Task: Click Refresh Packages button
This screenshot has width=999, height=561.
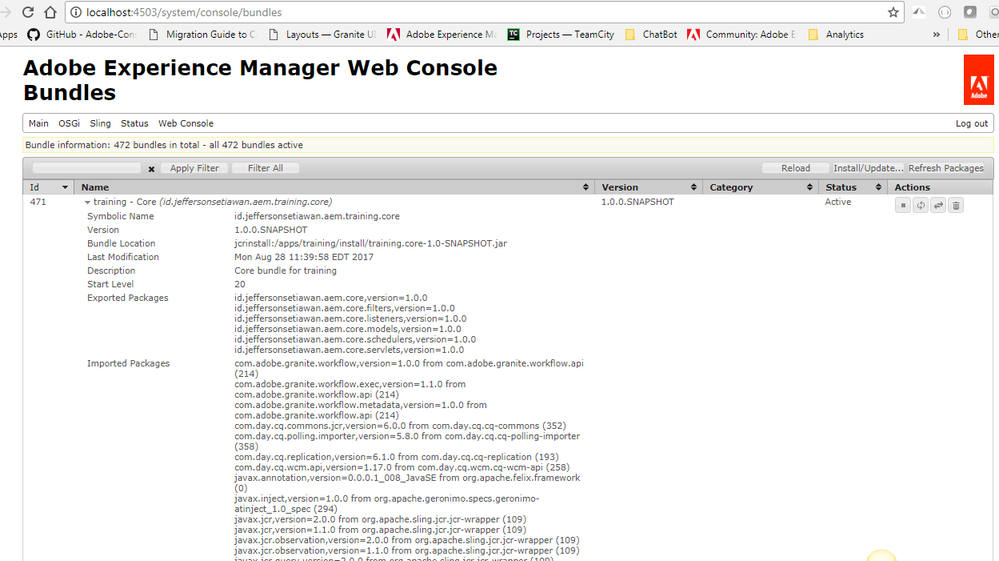Action: click(946, 168)
